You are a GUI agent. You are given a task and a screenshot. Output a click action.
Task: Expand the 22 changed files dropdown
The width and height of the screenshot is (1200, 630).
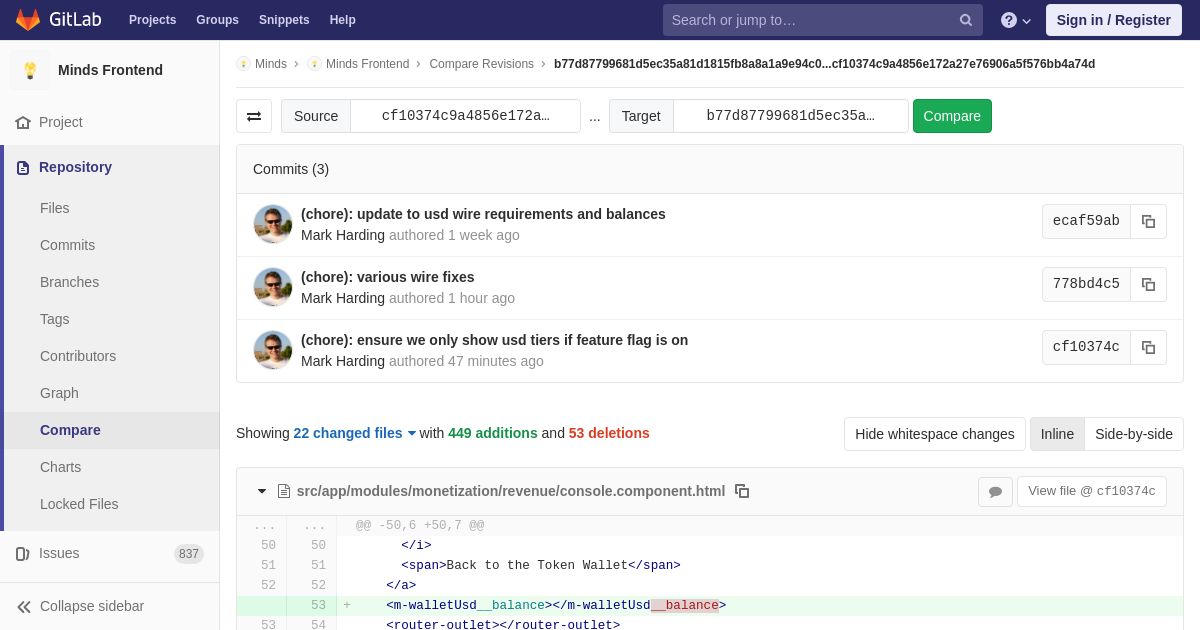355,433
